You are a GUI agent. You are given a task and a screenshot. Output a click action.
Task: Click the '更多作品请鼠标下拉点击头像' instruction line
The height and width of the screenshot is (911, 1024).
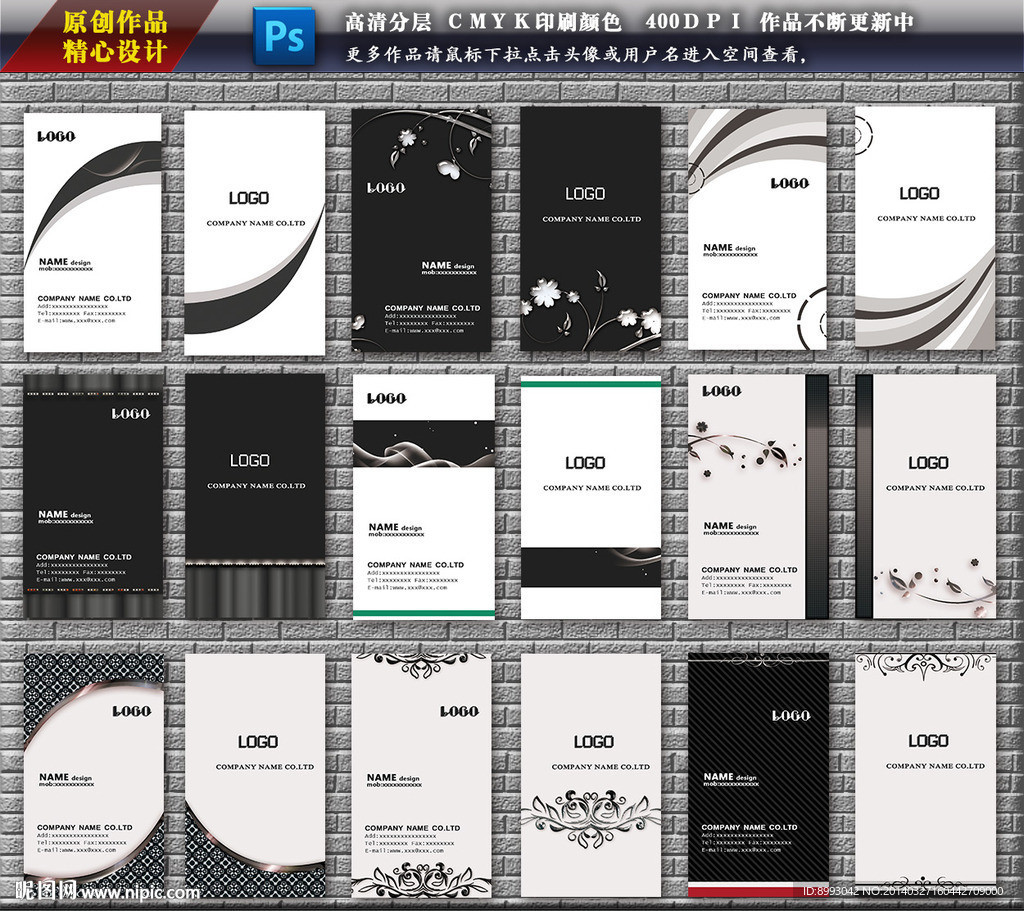coord(577,54)
